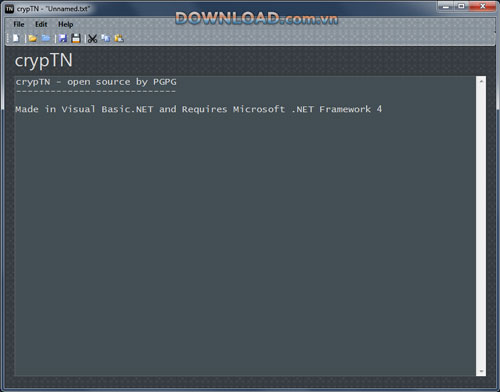Open a file using the yellow folder icon
Screen dimensions: 500x392
click(x=33, y=38)
